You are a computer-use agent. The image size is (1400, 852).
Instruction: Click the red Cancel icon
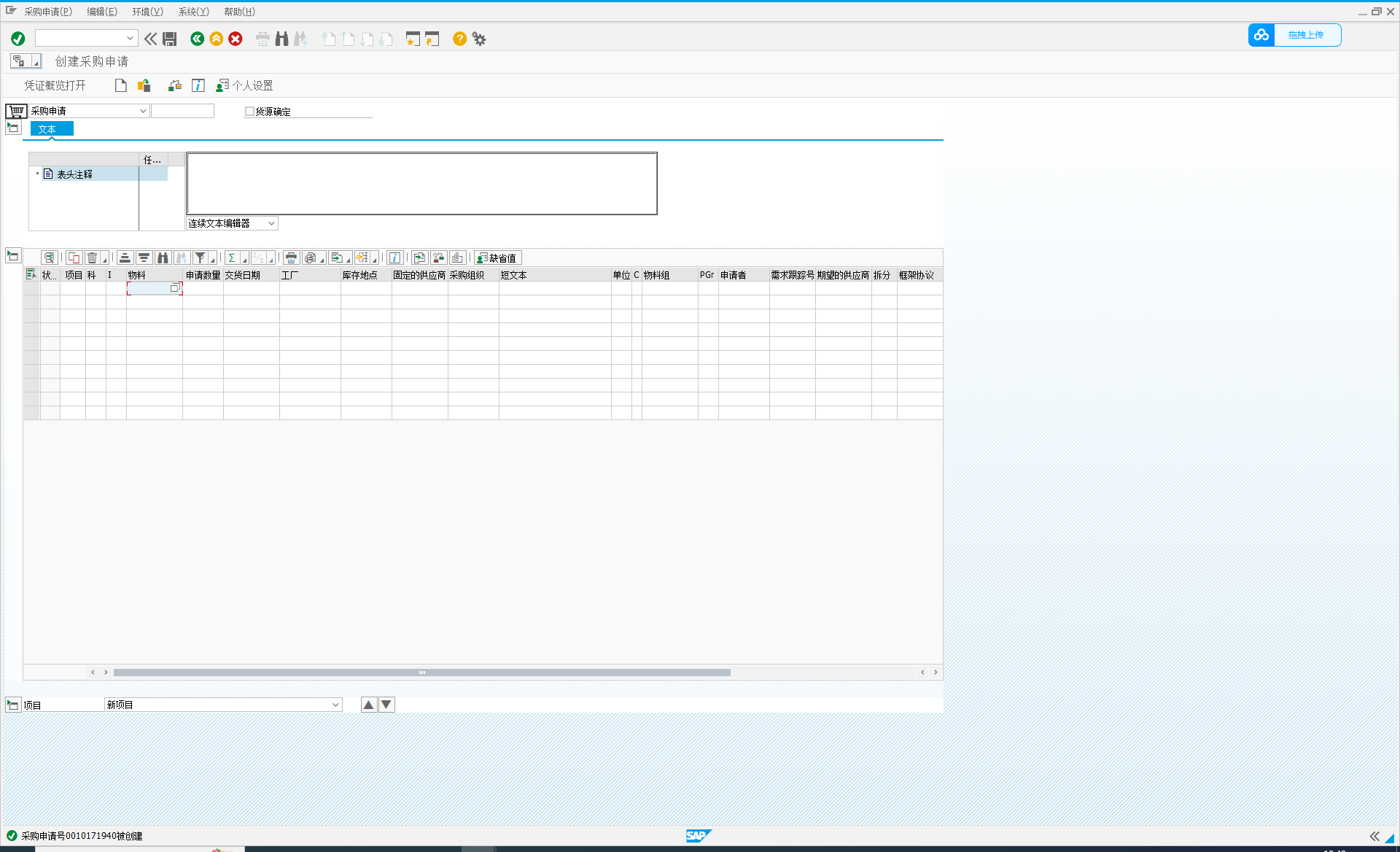[x=236, y=39]
